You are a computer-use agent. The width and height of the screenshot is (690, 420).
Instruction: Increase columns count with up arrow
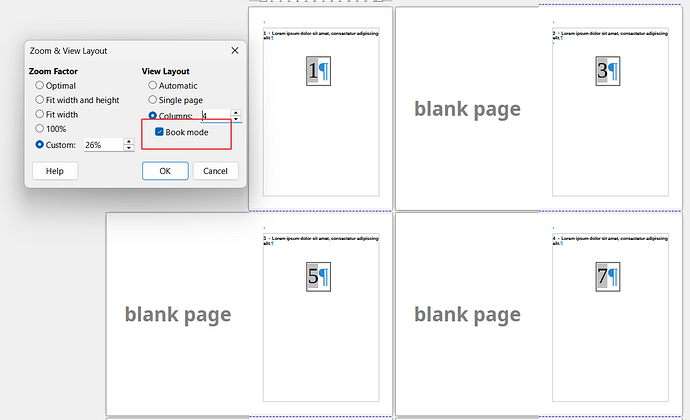236,112
